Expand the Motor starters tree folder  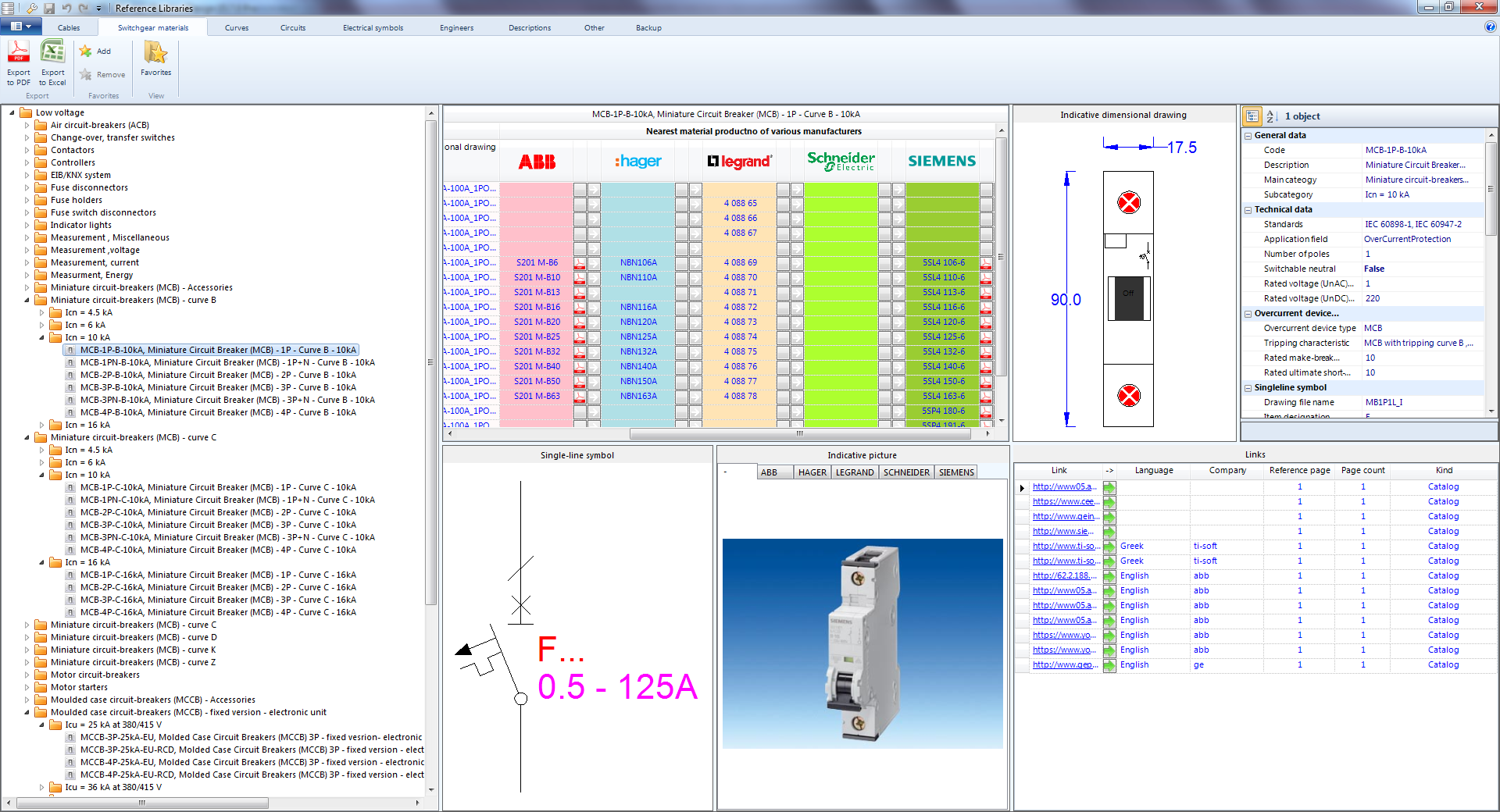click(x=27, y=688)
